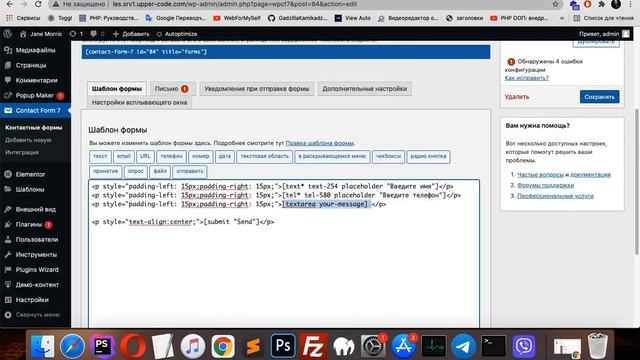This screenshot has height=360, width=640.
Task: Insert an email tag
Action: pos(124,156)
